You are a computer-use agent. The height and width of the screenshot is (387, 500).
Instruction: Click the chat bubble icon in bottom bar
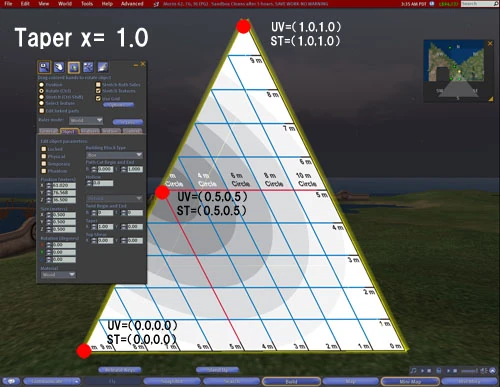coord(11,381)
